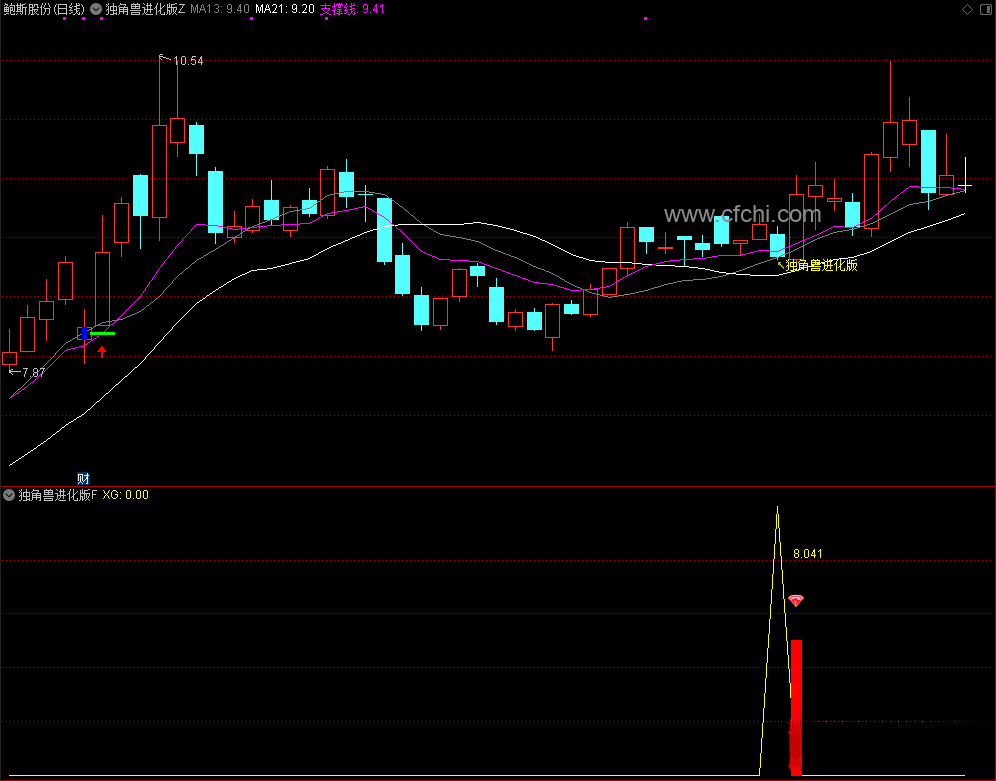Select the magenta 支撑线: 9.41 label
This screenshot has height=781, width=996.
tap(352, 9)
